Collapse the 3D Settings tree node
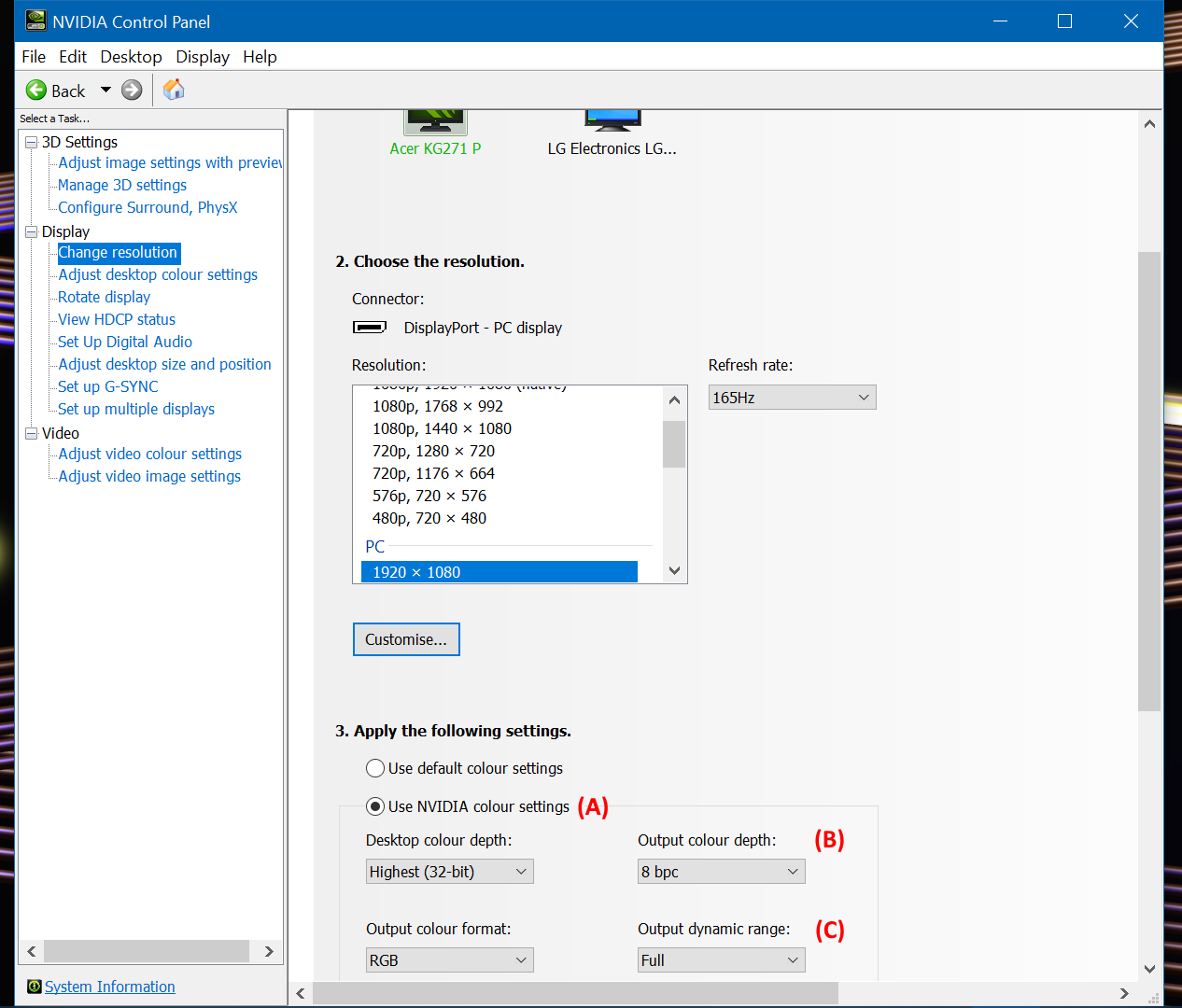This screenshot has width=1182, height=1008. pyautogui.click(x=31, y=142)
